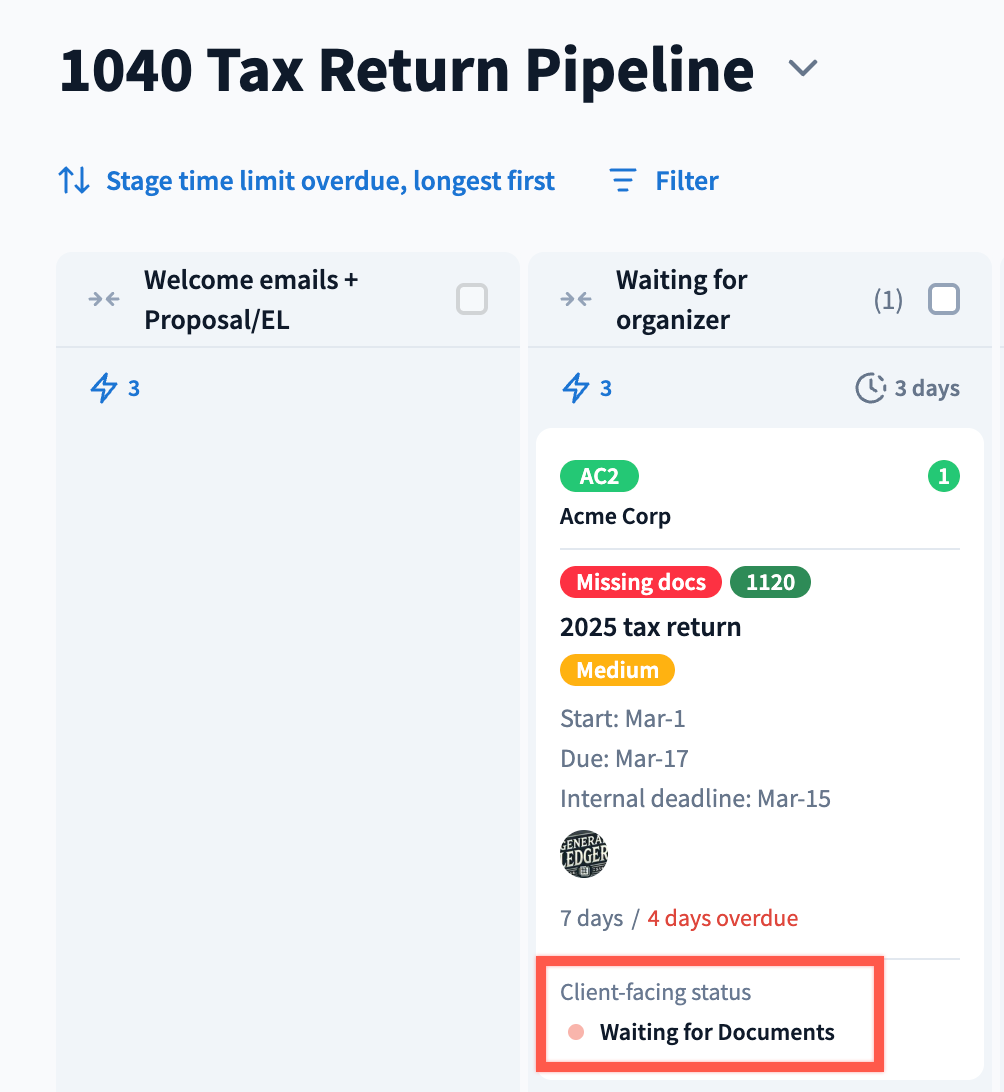Click the green 1120 tag
Image resolution: width=1004 pixels, height=1092 pixels.
770,582
